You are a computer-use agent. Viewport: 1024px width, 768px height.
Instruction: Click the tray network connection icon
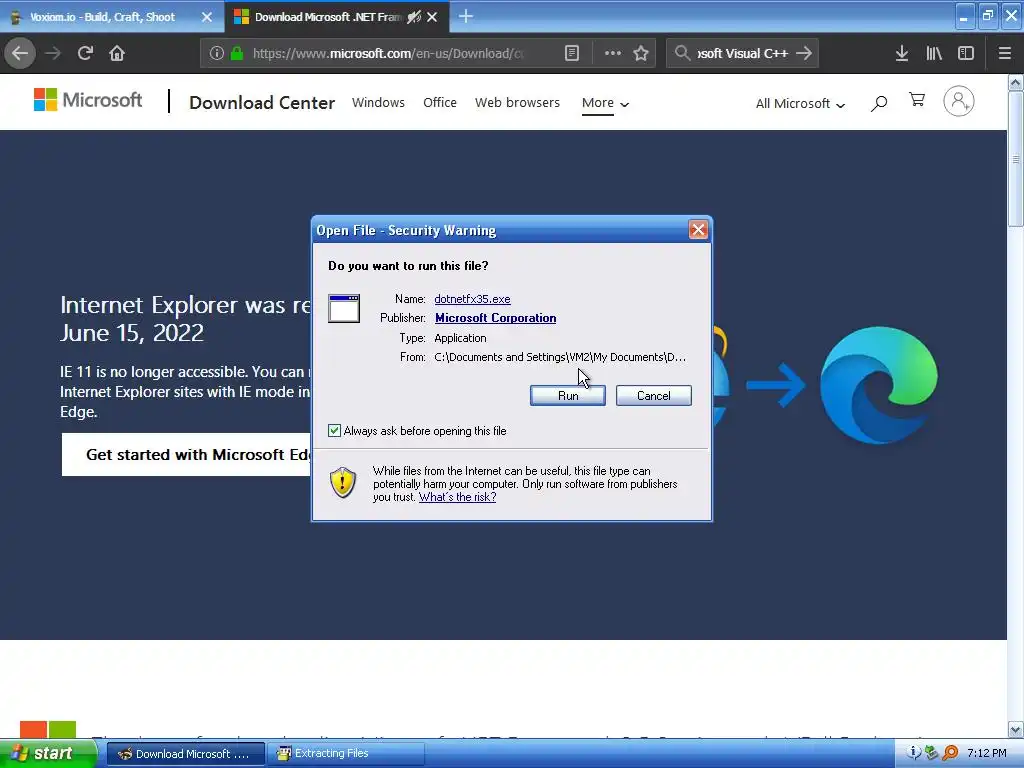pyautogui.click(x=931, y=753)
